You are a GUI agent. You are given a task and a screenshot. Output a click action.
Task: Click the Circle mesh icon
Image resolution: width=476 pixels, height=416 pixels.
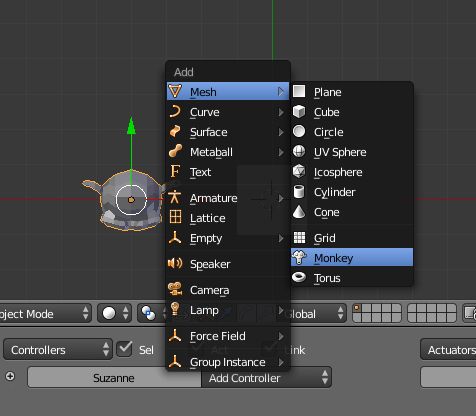tap(299, 131)
